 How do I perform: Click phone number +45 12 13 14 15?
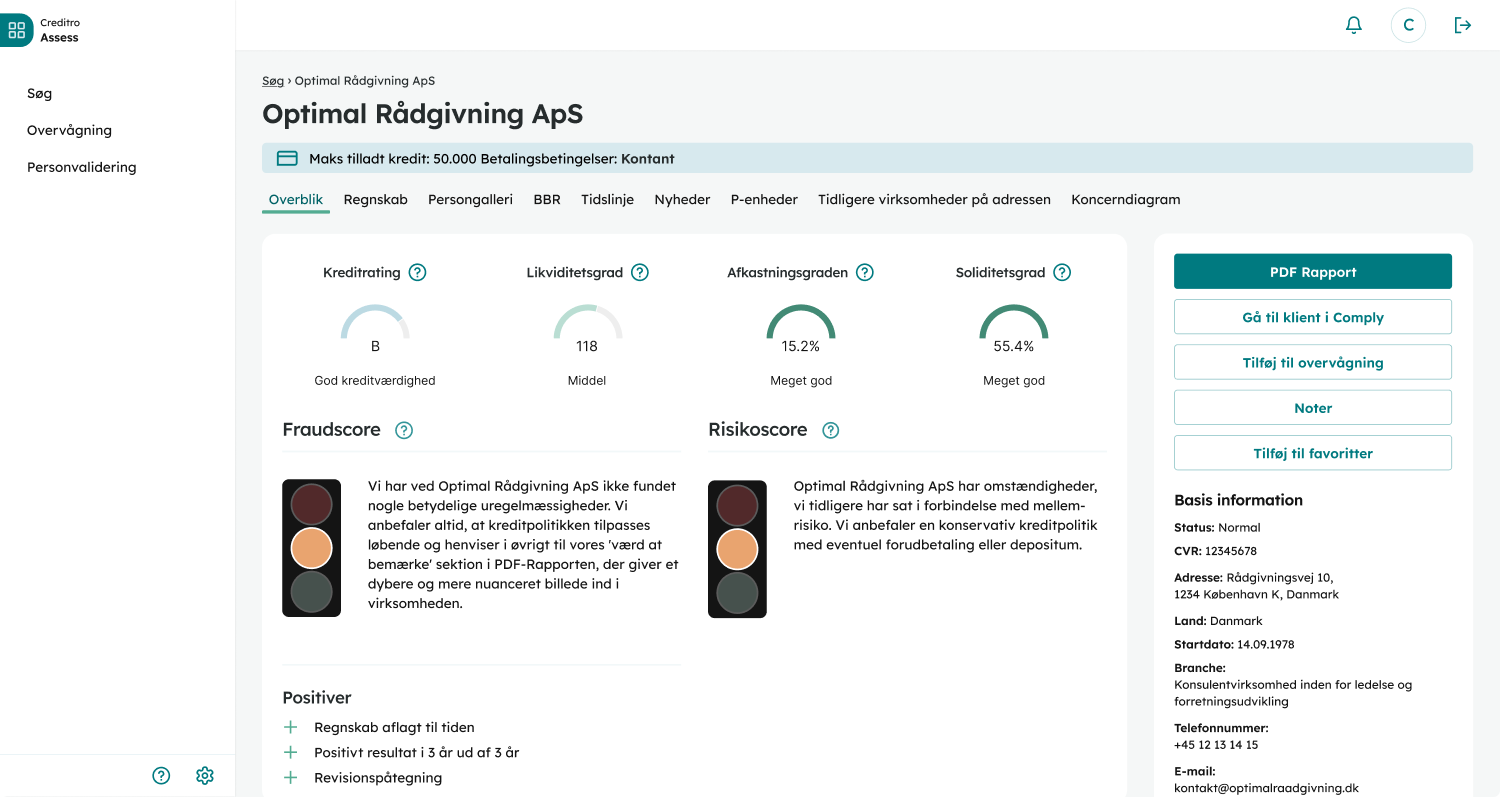[1216, 745]
